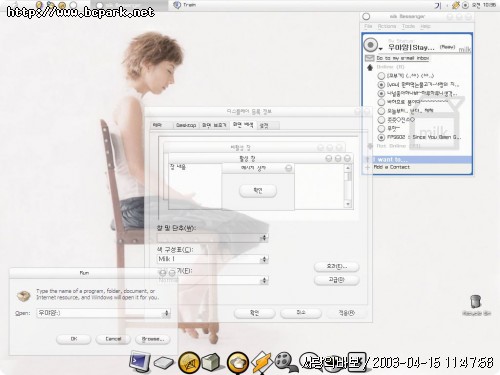Screen dimensions: 500x375
Task: Select the fifth online contact radio
Action: point(381,111)
